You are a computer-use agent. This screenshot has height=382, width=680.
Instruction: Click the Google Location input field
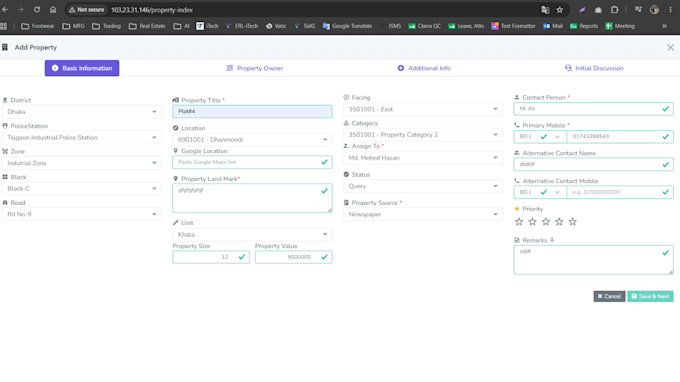[252, 162]
